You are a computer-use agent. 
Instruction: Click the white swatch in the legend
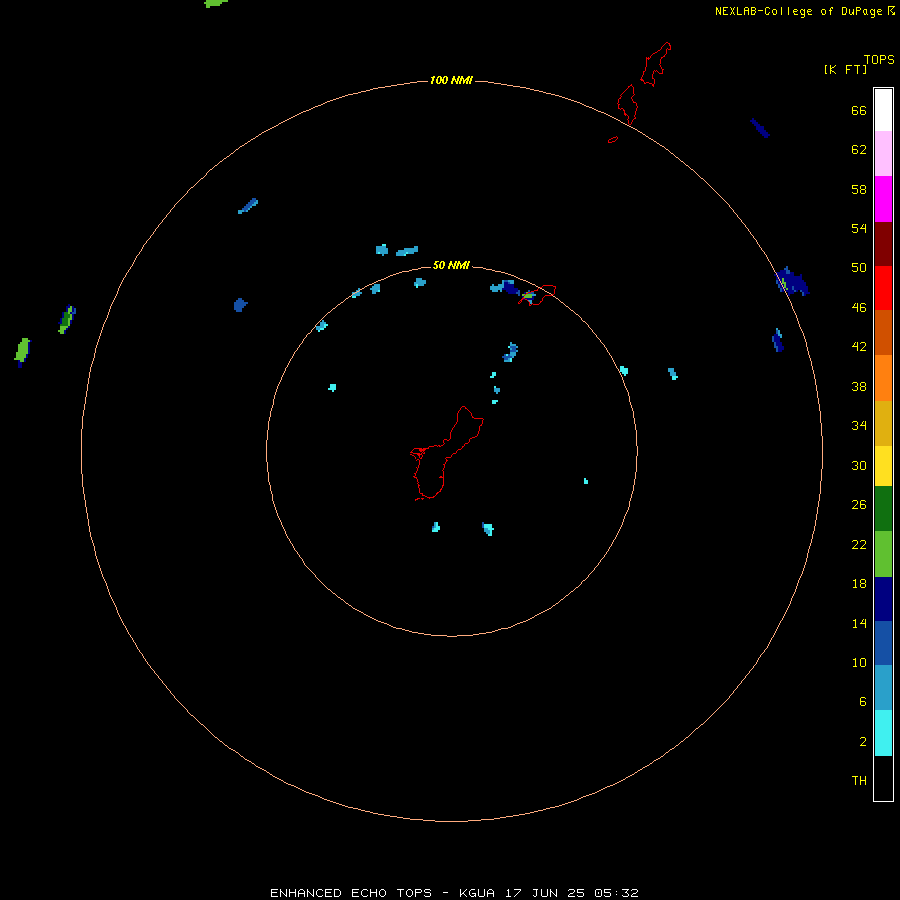pyautogui.click(x=883, y=110)
